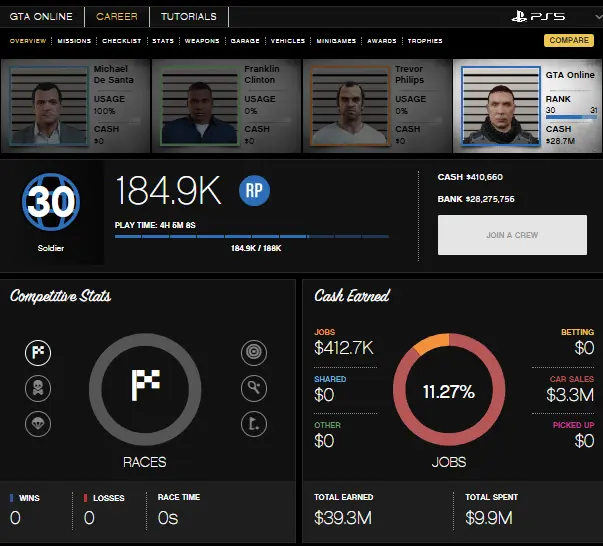Select Trevor Philips character card

[377, 105]
